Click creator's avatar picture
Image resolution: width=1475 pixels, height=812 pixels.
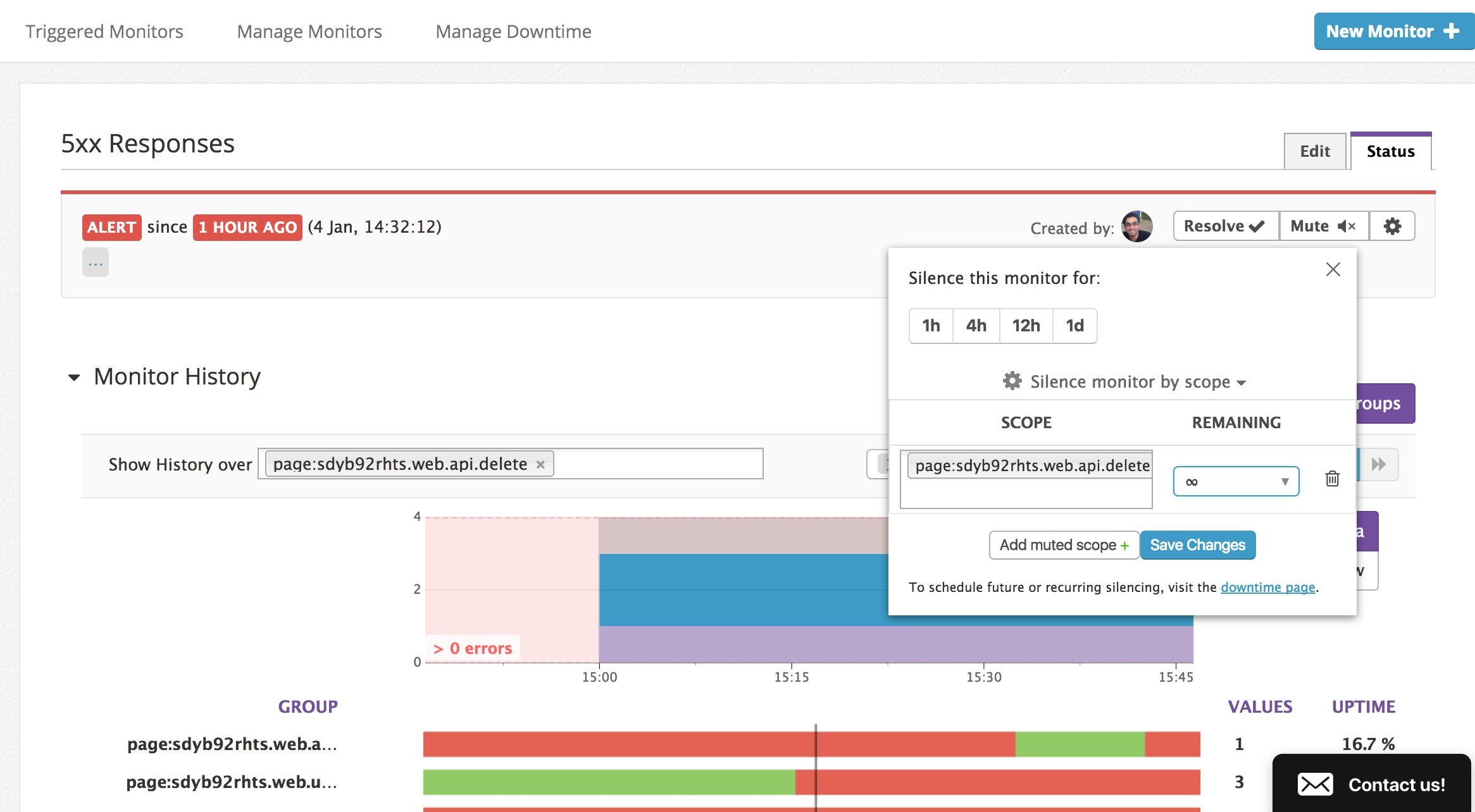(1136, 226)
